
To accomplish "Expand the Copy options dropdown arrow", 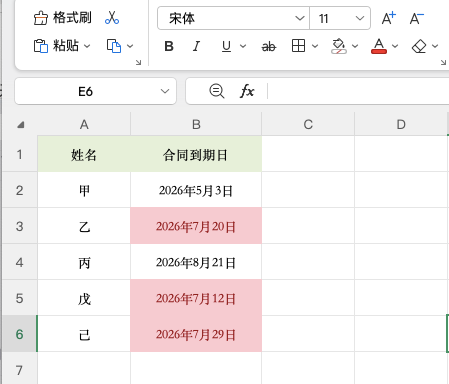I will click(130, 46).
